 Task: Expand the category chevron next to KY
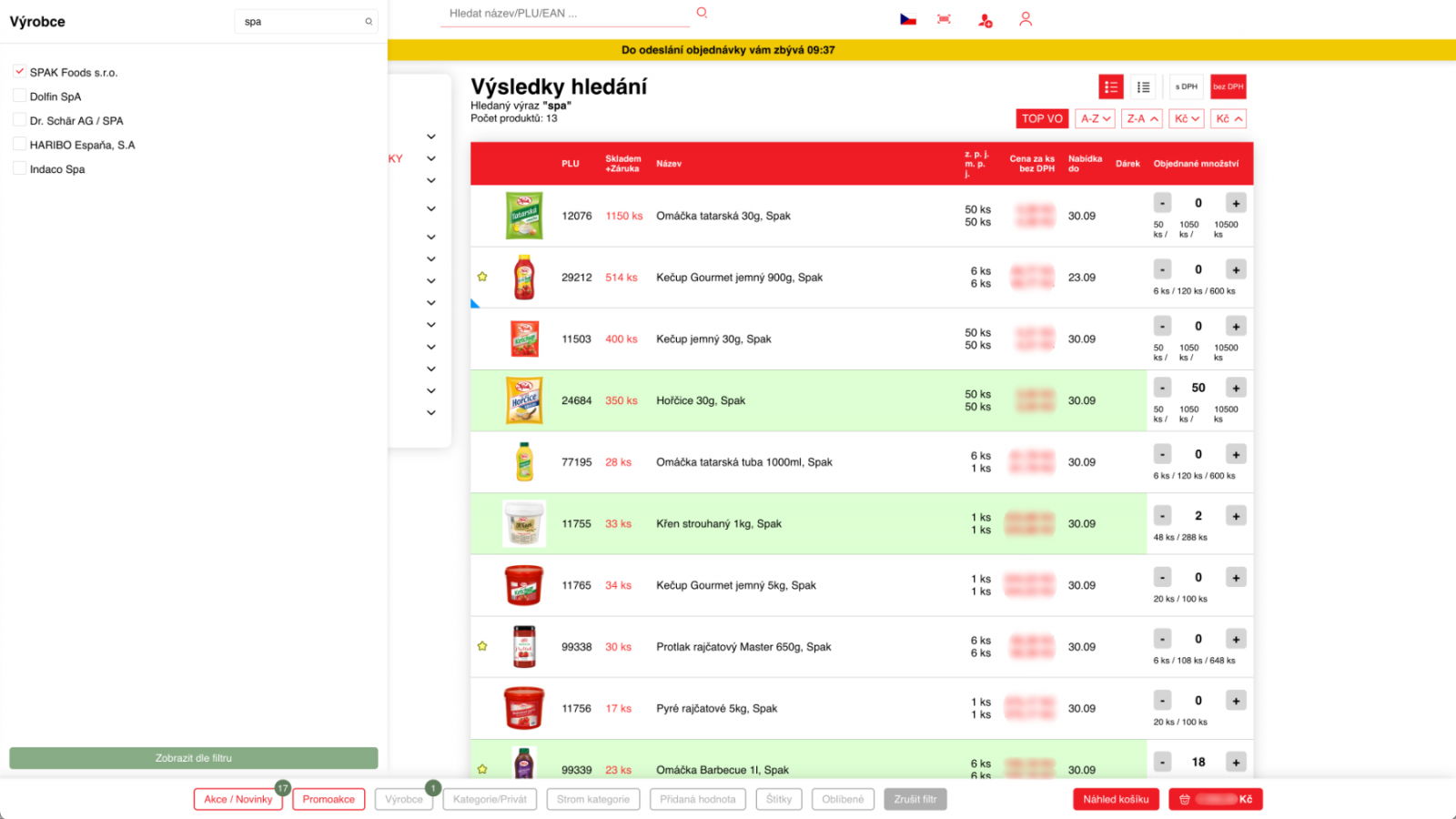[x=431, y=158]
